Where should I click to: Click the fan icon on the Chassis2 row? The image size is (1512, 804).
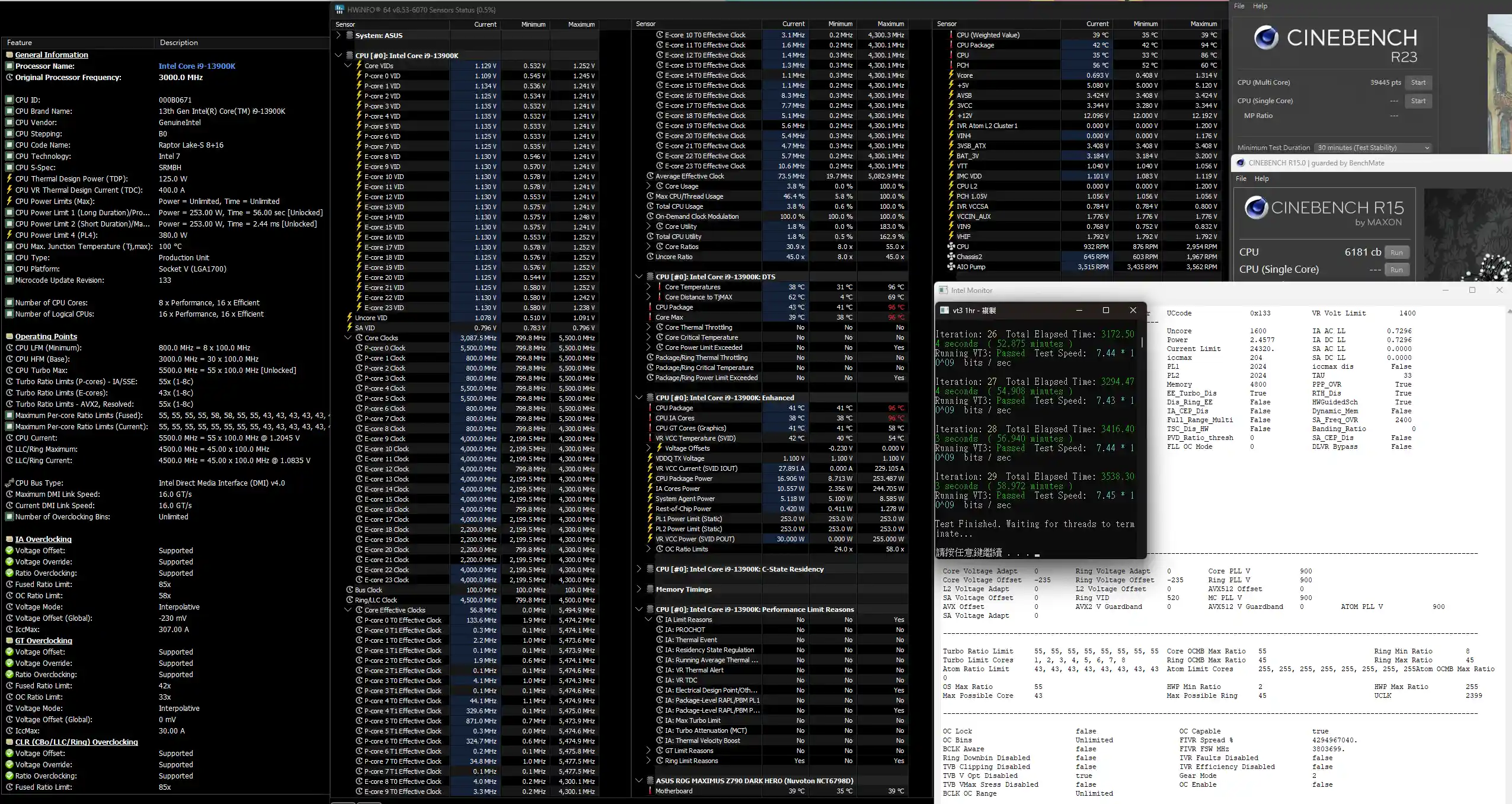(x=951, y=257)
